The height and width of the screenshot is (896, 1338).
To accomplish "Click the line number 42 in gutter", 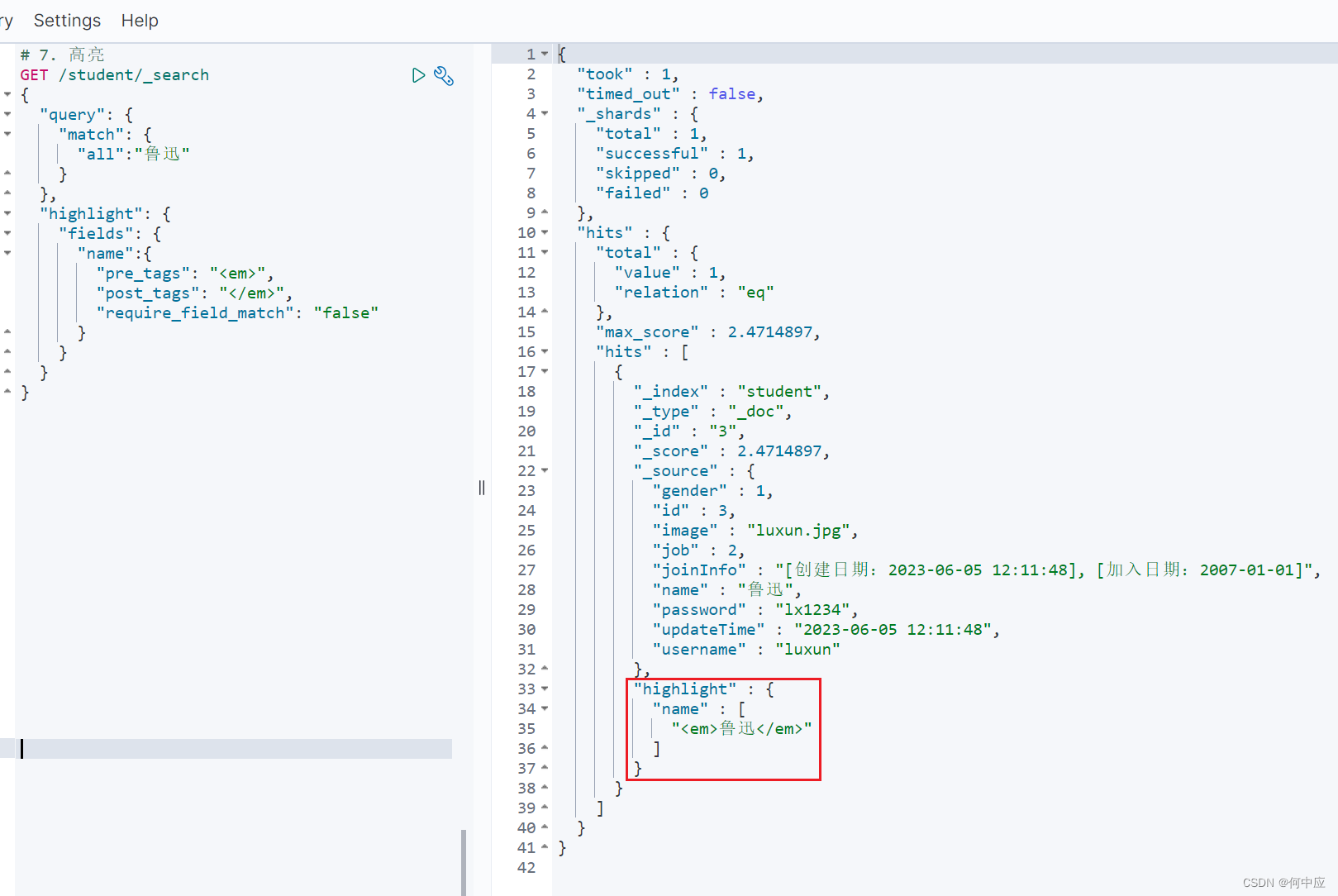I will coord(526,867).
